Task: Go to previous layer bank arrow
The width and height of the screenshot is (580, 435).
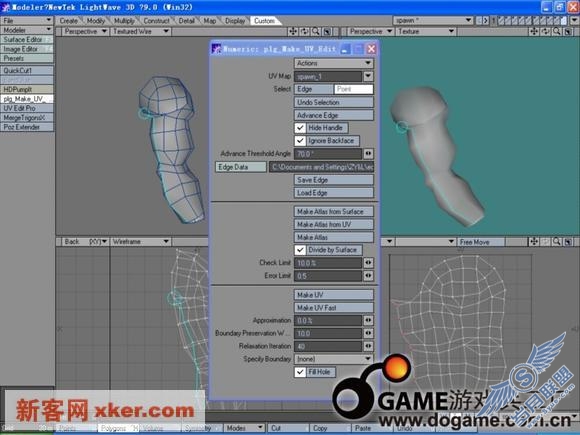Action: pos(479,20)
